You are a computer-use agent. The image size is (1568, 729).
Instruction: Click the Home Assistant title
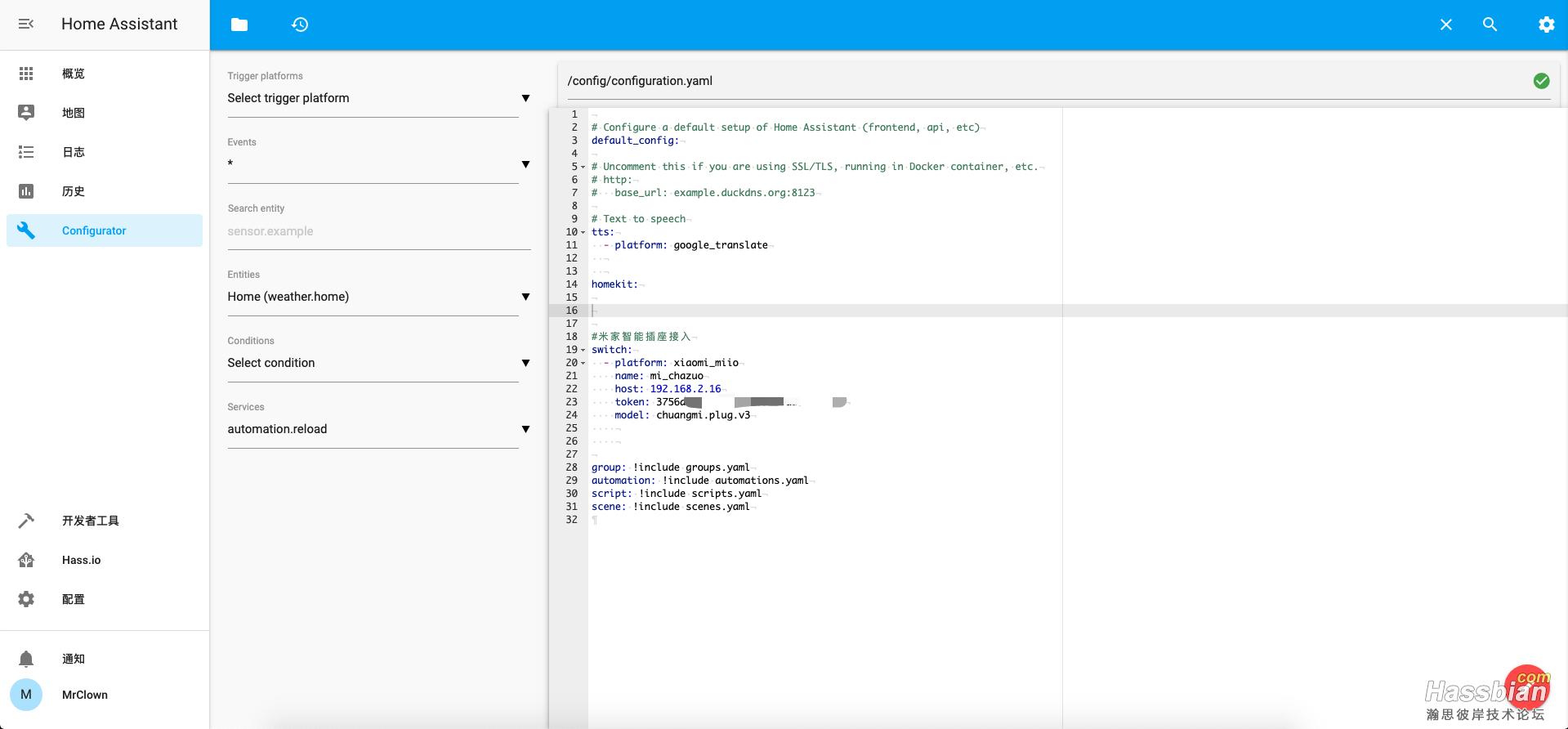click(x=119, y=24)
